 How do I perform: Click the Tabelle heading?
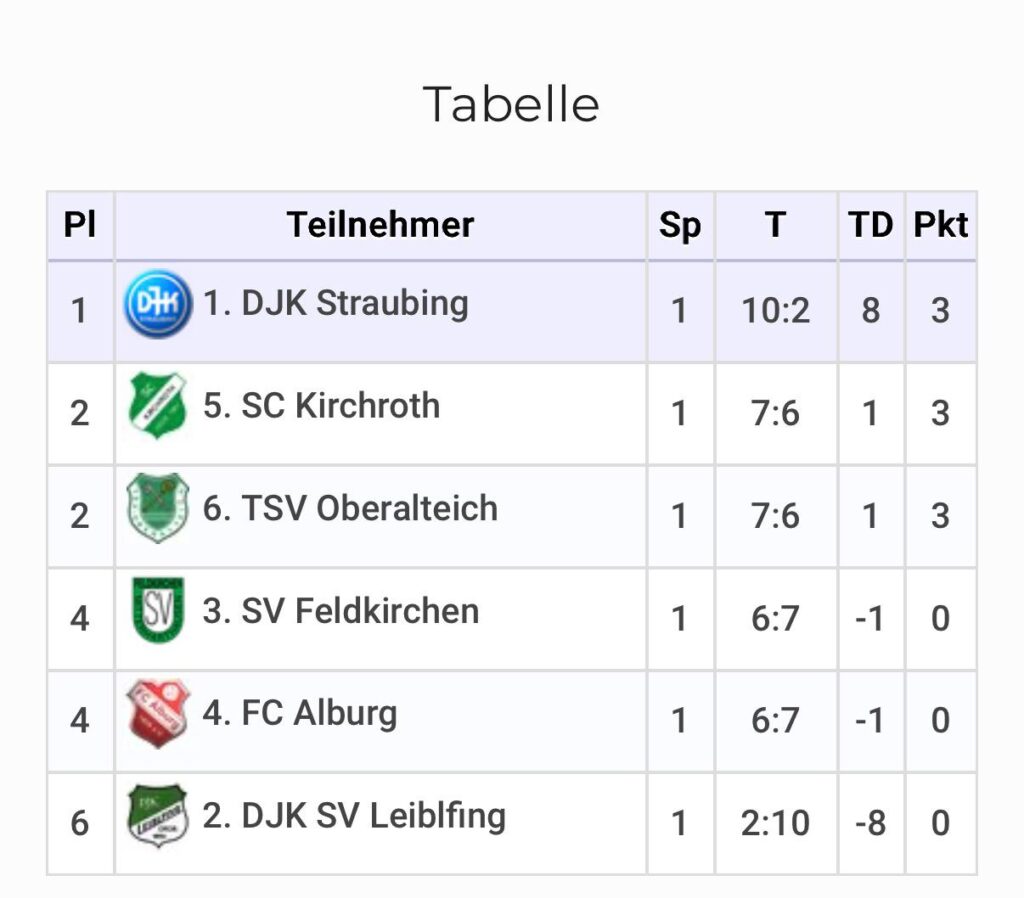pyautogui.click(x=511, y=104)
